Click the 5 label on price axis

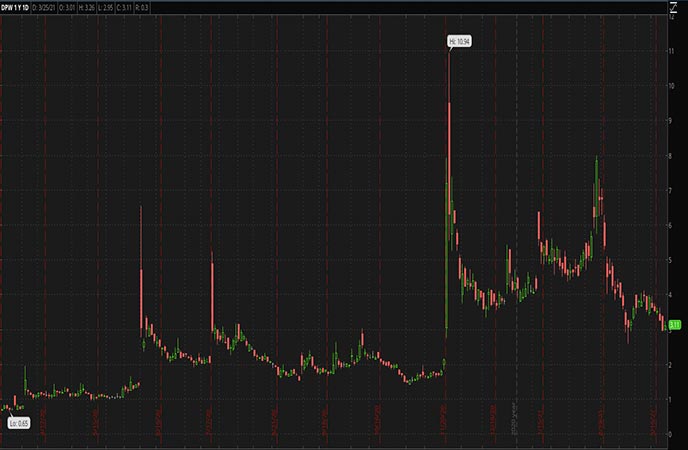pos(670,260)
